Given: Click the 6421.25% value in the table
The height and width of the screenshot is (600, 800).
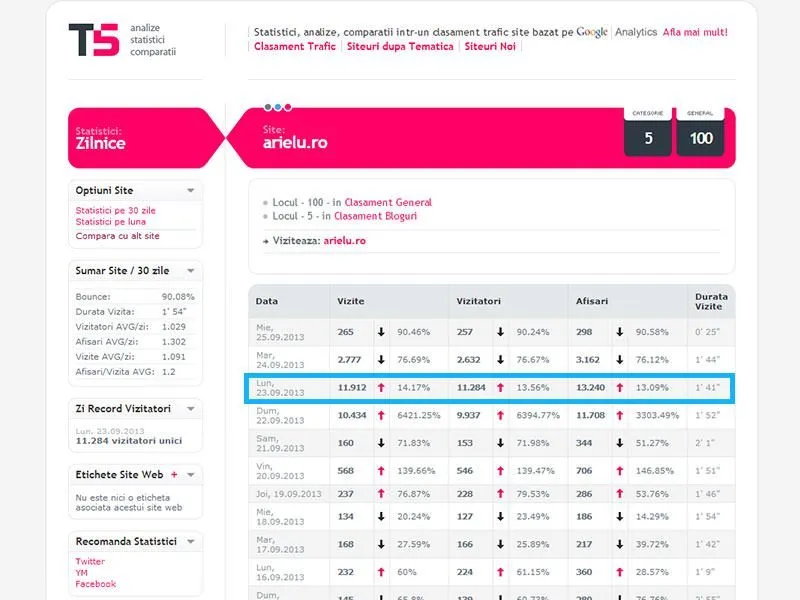Looking at the screenshot, I should coord(418,415).
